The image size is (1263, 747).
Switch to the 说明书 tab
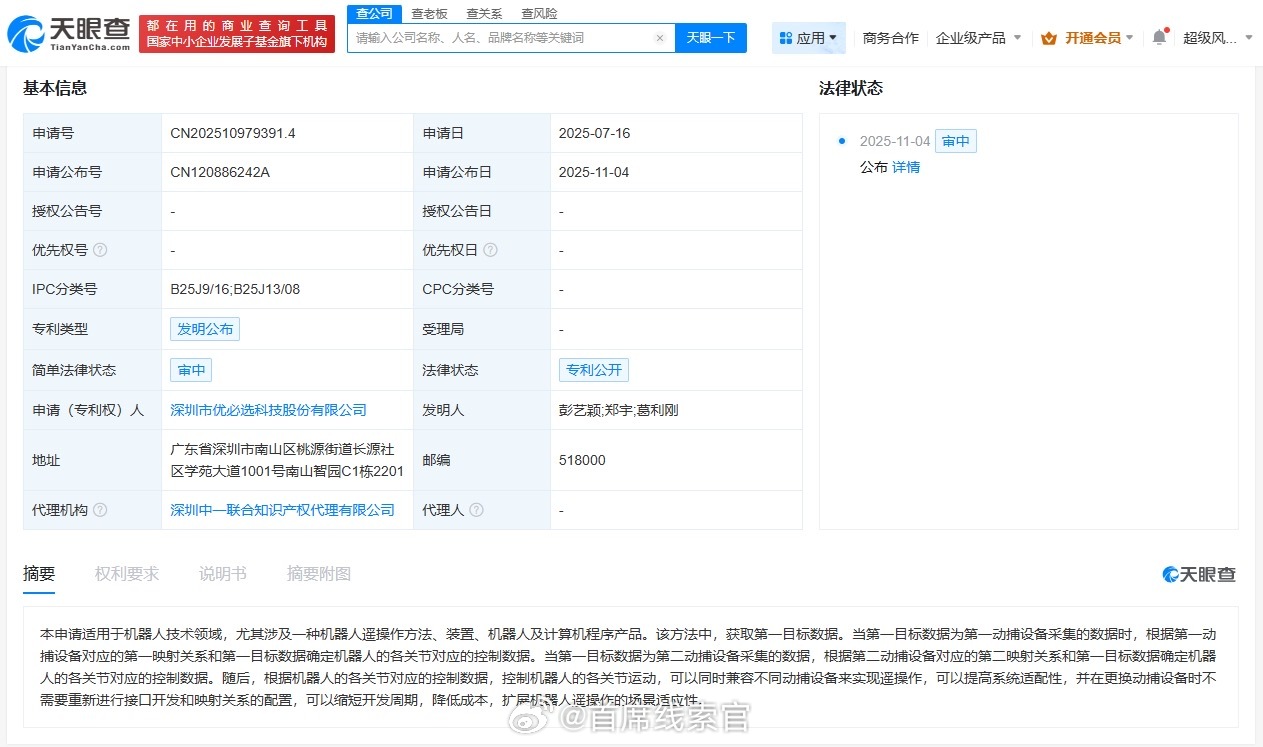[222, 574]
